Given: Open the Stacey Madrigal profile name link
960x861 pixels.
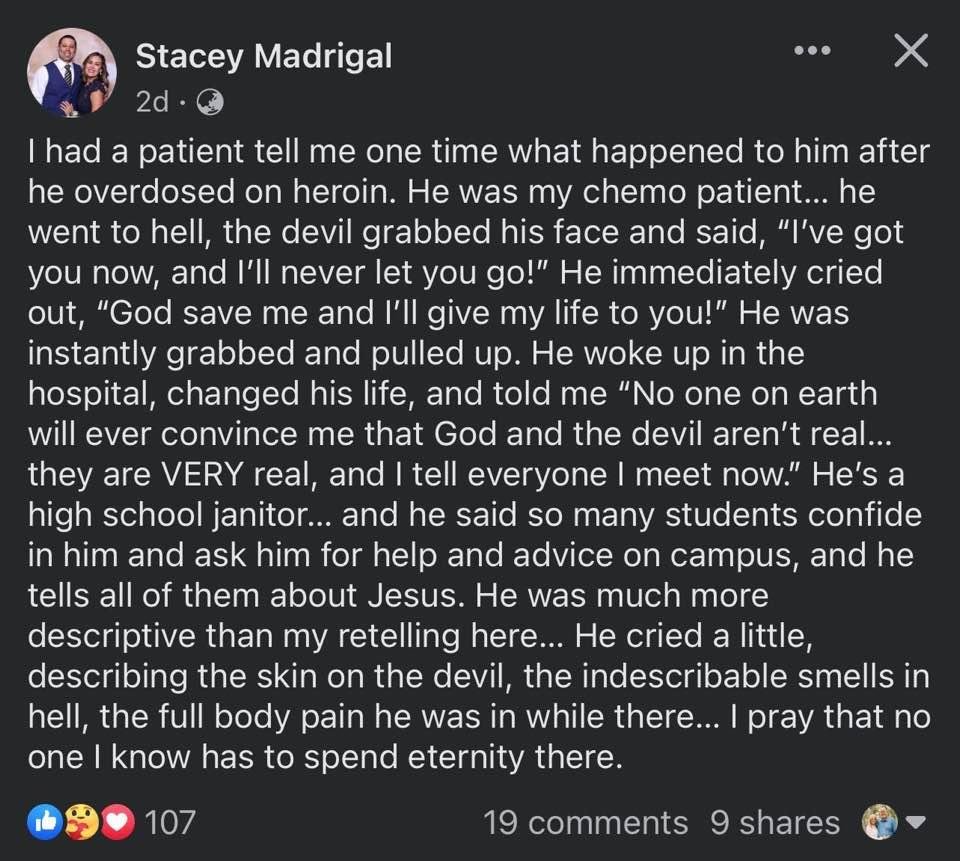Looking at the screenshot, I should point(264,56).
